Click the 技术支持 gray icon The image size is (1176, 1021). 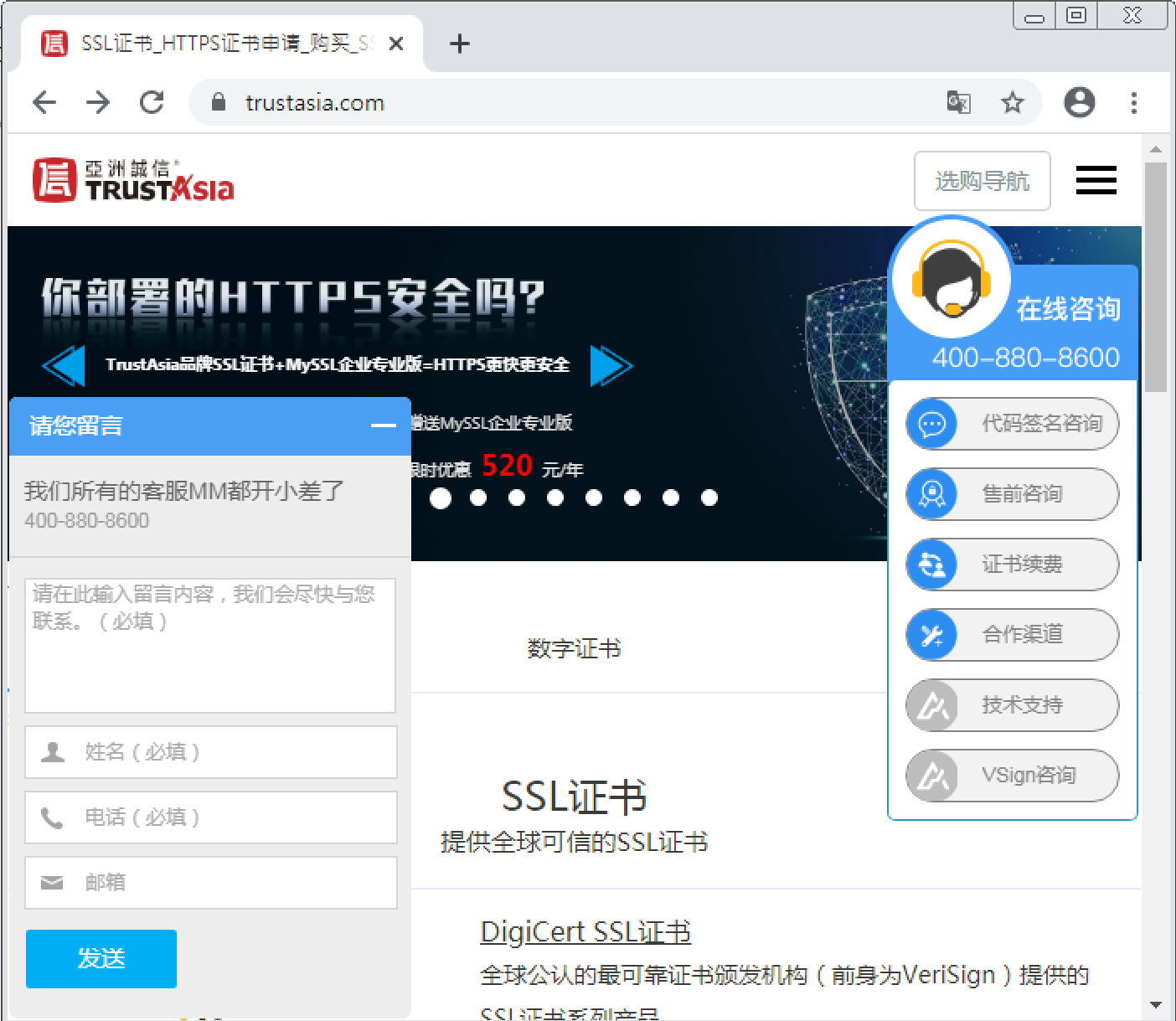point(931,705)
